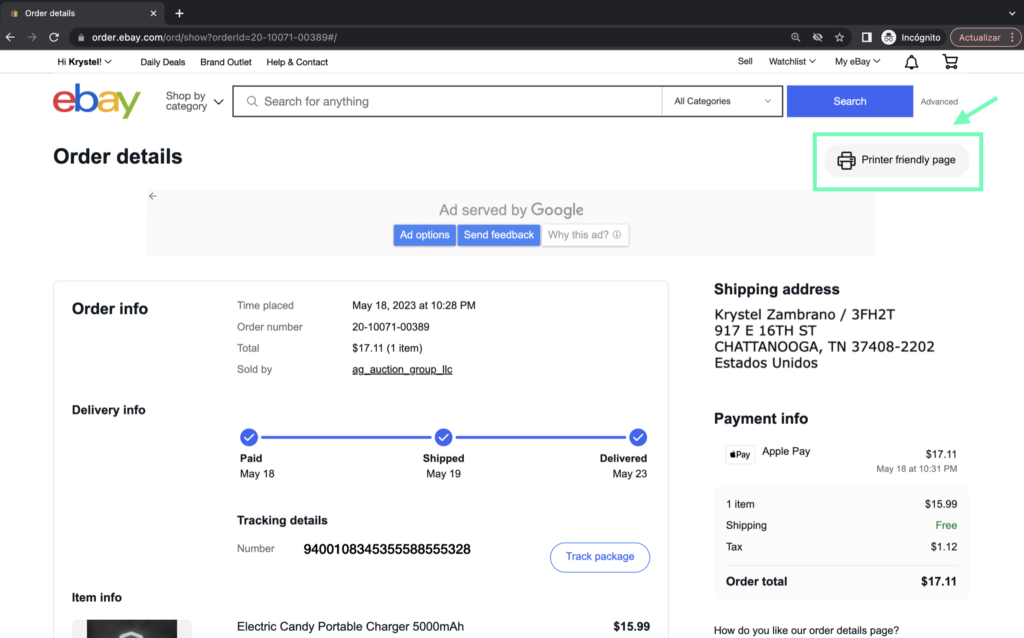Go to Brand Outlet

(226, 62)
